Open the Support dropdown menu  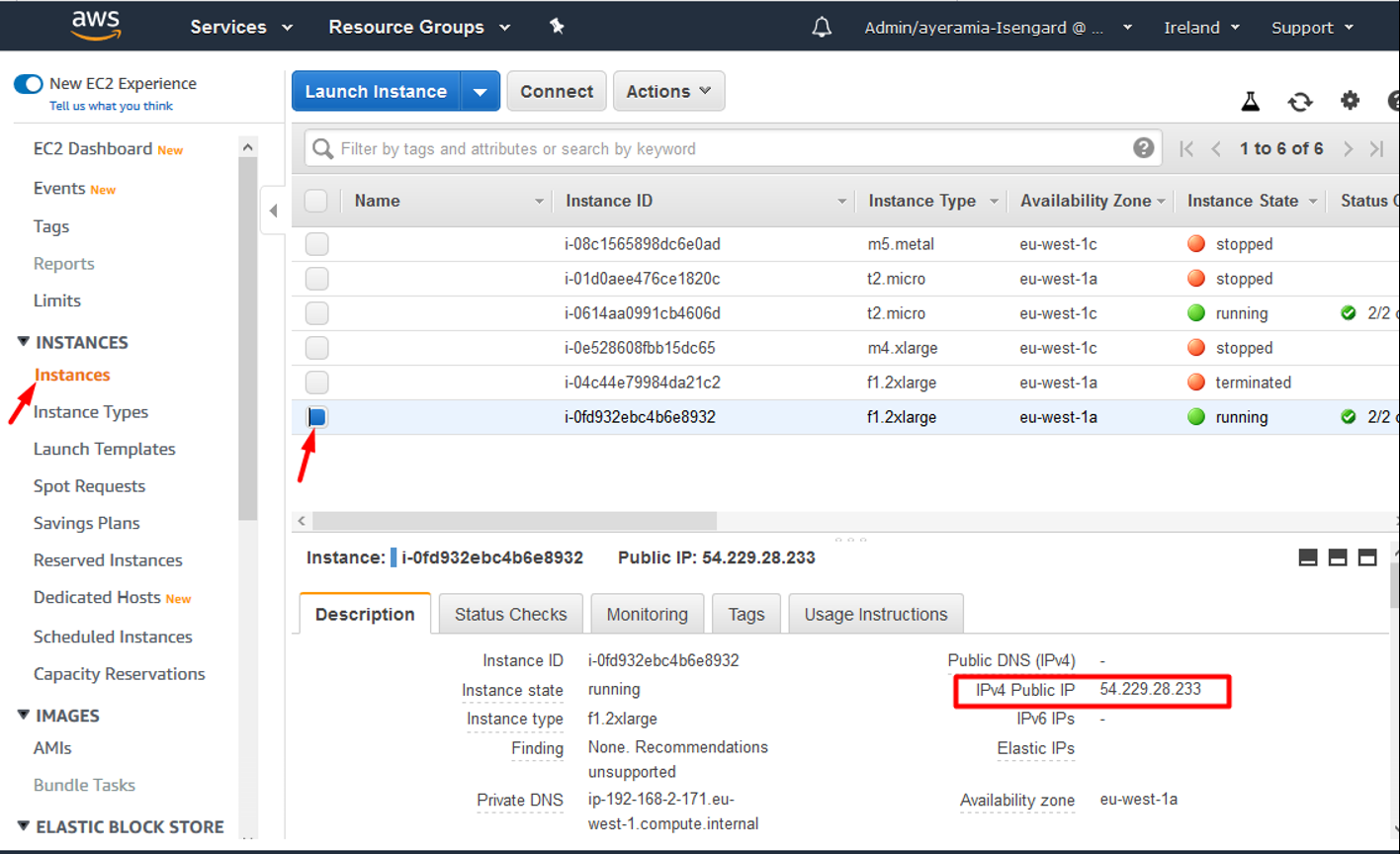[1312, 28]
